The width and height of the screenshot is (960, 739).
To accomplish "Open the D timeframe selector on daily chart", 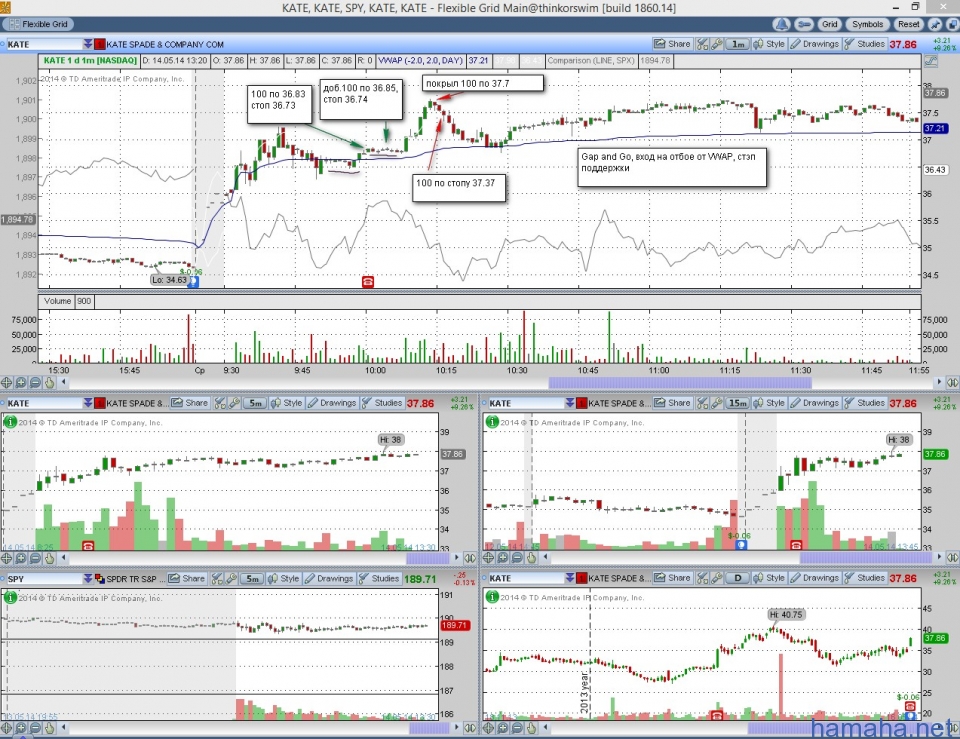I will [x=738, y=579].
